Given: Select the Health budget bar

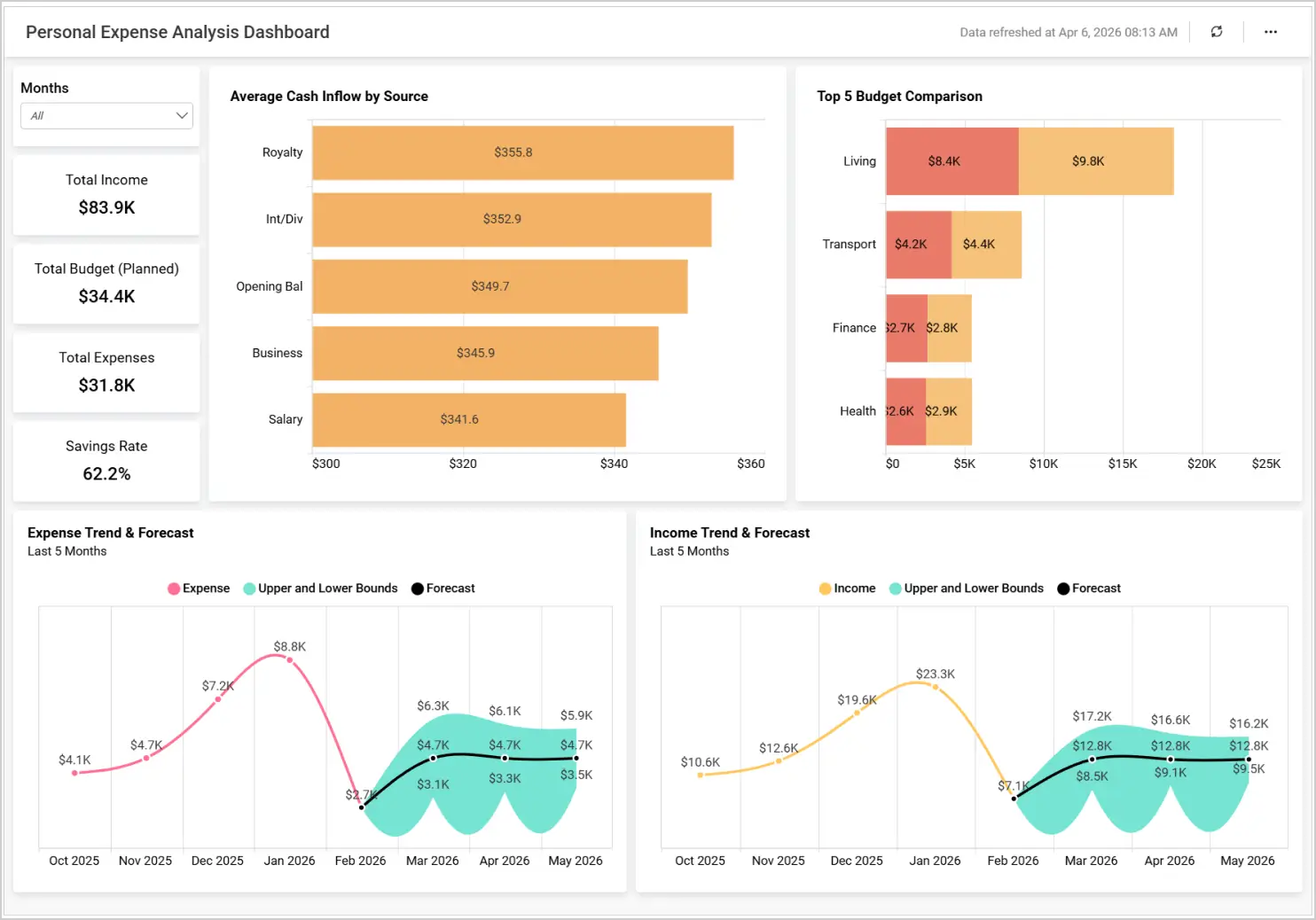Looking at the screenshot, I should point(947,410).
